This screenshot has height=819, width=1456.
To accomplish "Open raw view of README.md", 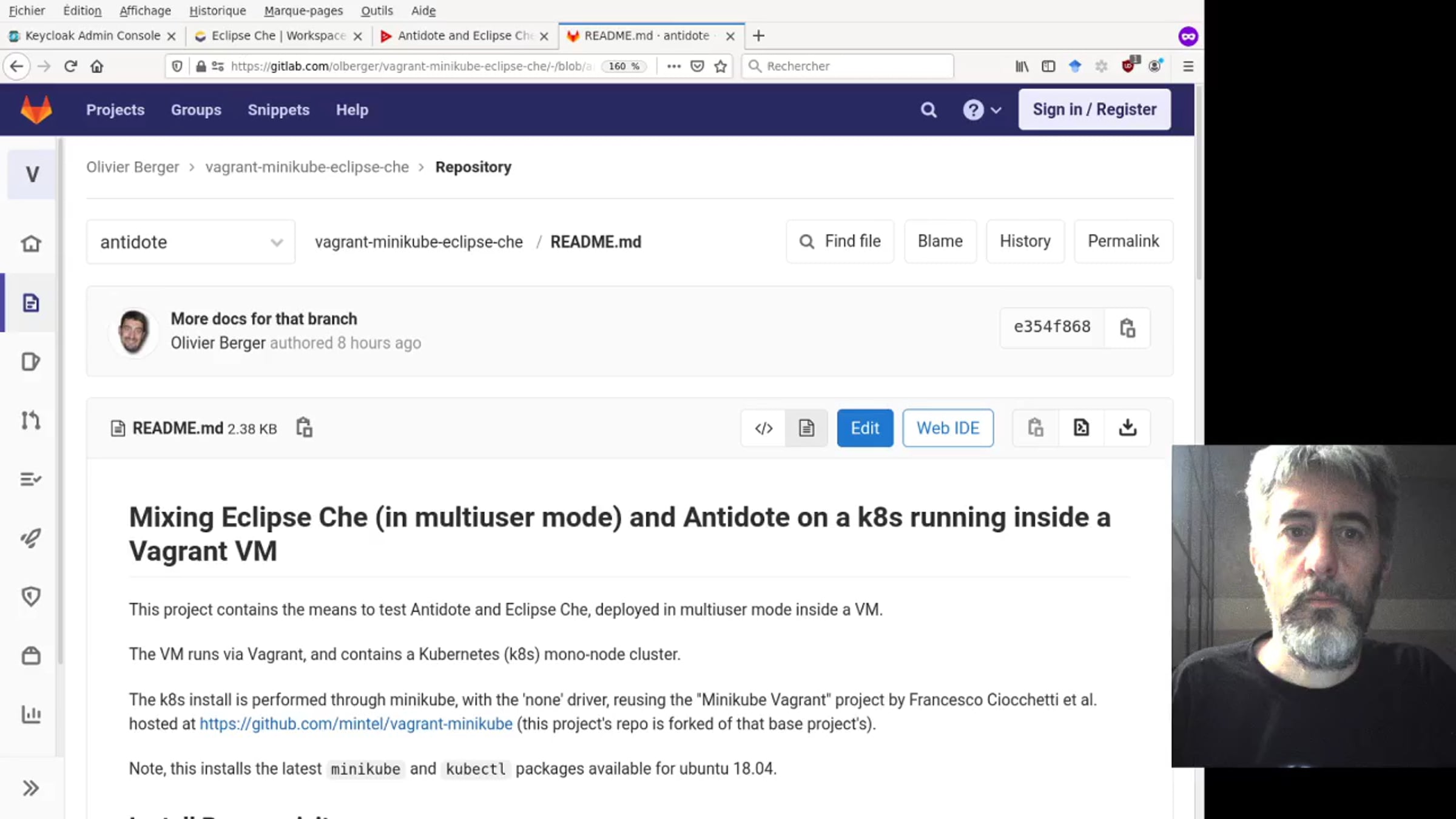I will click(x=1081, y=428).
